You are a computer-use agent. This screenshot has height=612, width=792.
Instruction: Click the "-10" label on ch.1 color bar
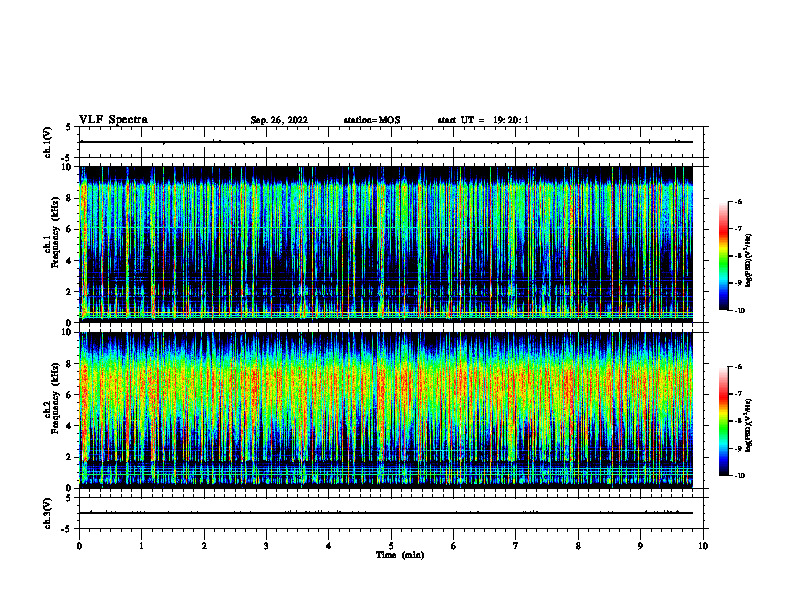click(739, 310)
